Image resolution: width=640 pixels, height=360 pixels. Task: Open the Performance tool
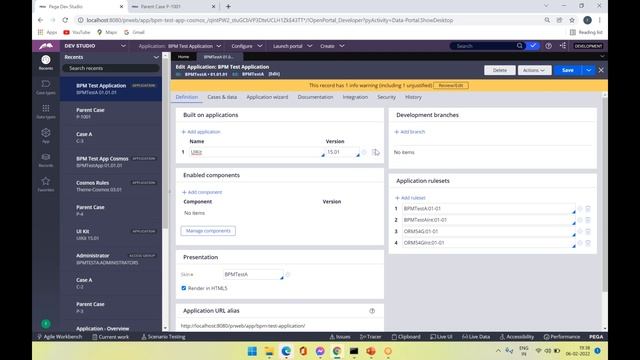(x=562, y=337)
